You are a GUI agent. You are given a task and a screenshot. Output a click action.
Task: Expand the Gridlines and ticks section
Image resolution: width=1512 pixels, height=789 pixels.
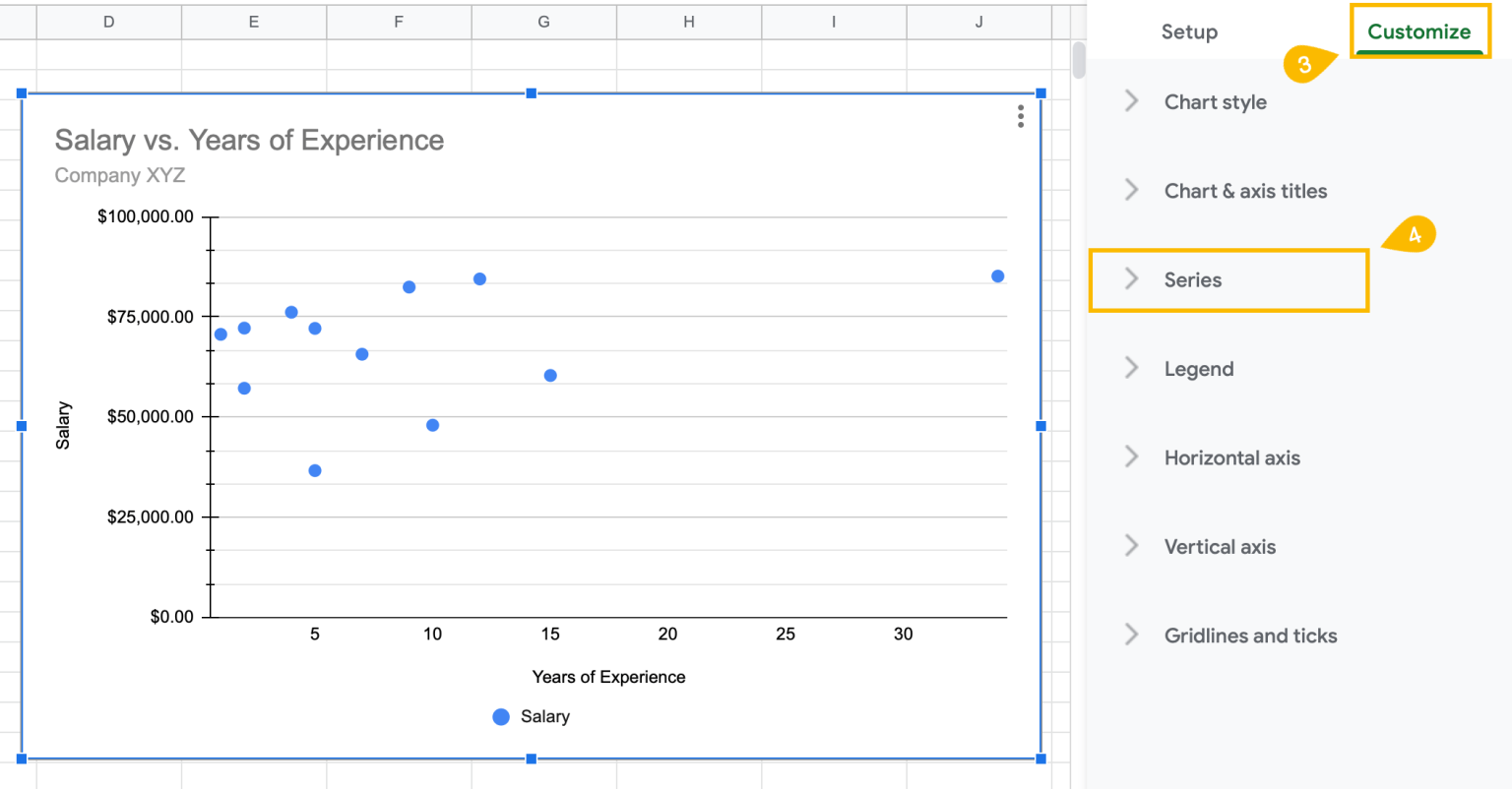click(x=1250, y=636)
